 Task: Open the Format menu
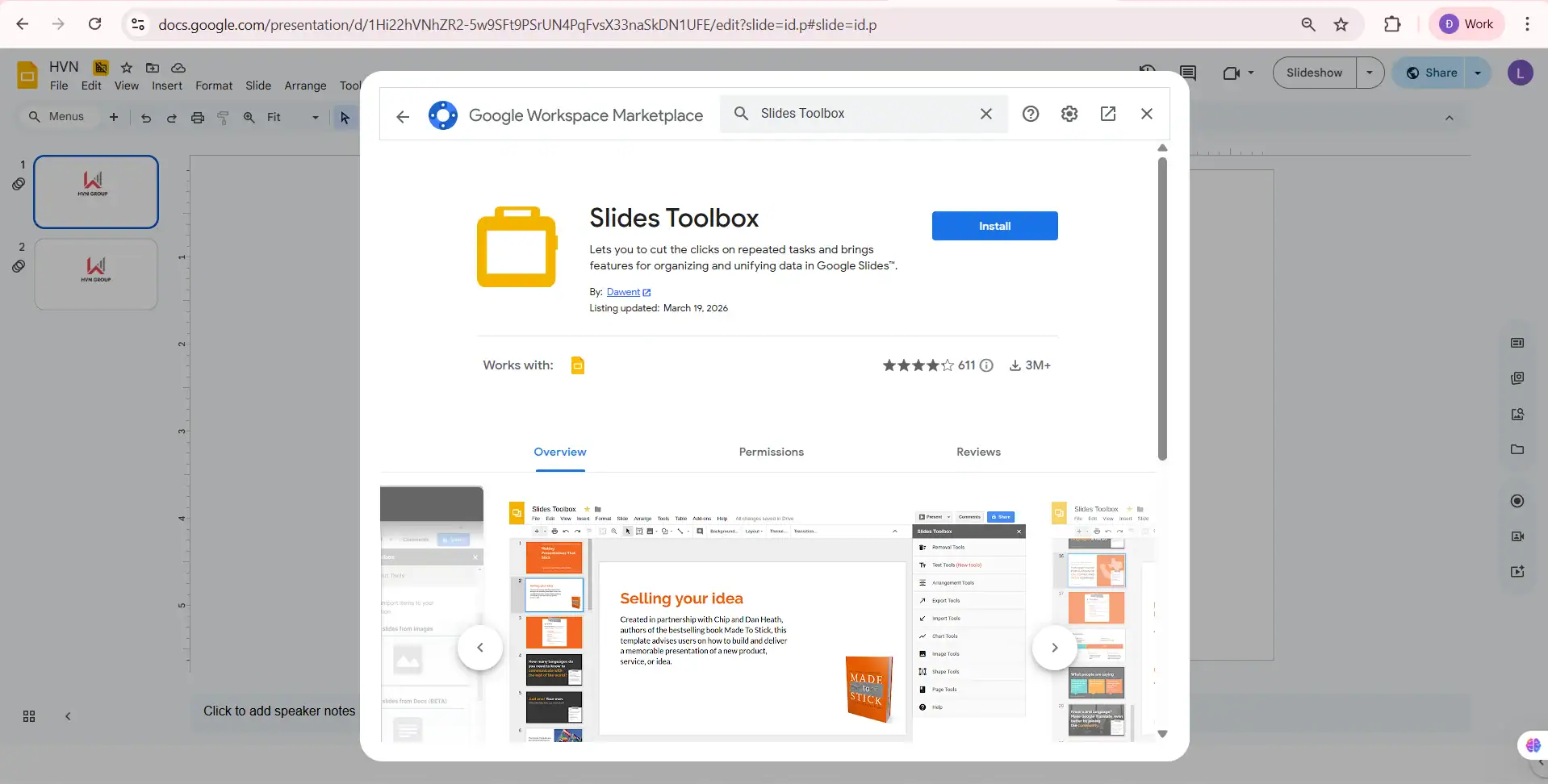click(x=212, y=85)
